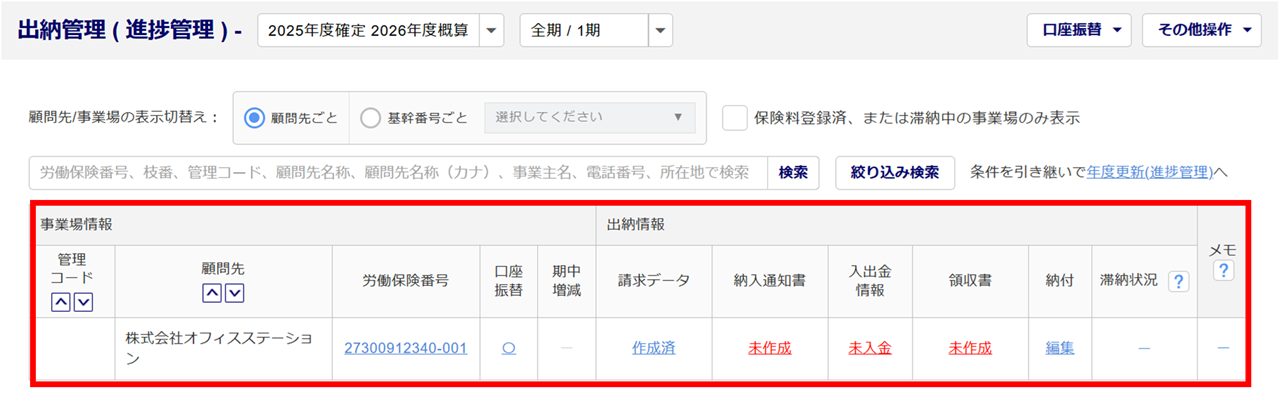Sort 管理コード ascending with up arrow
The height and width of the screenshot is (398, 1280).
[60, 302]
